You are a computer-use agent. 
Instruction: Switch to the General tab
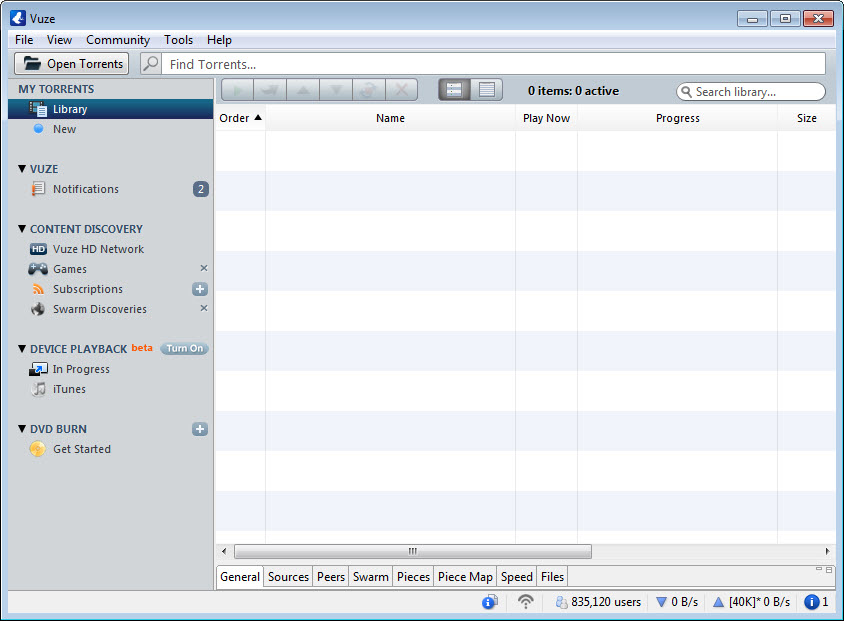(240, 577)
